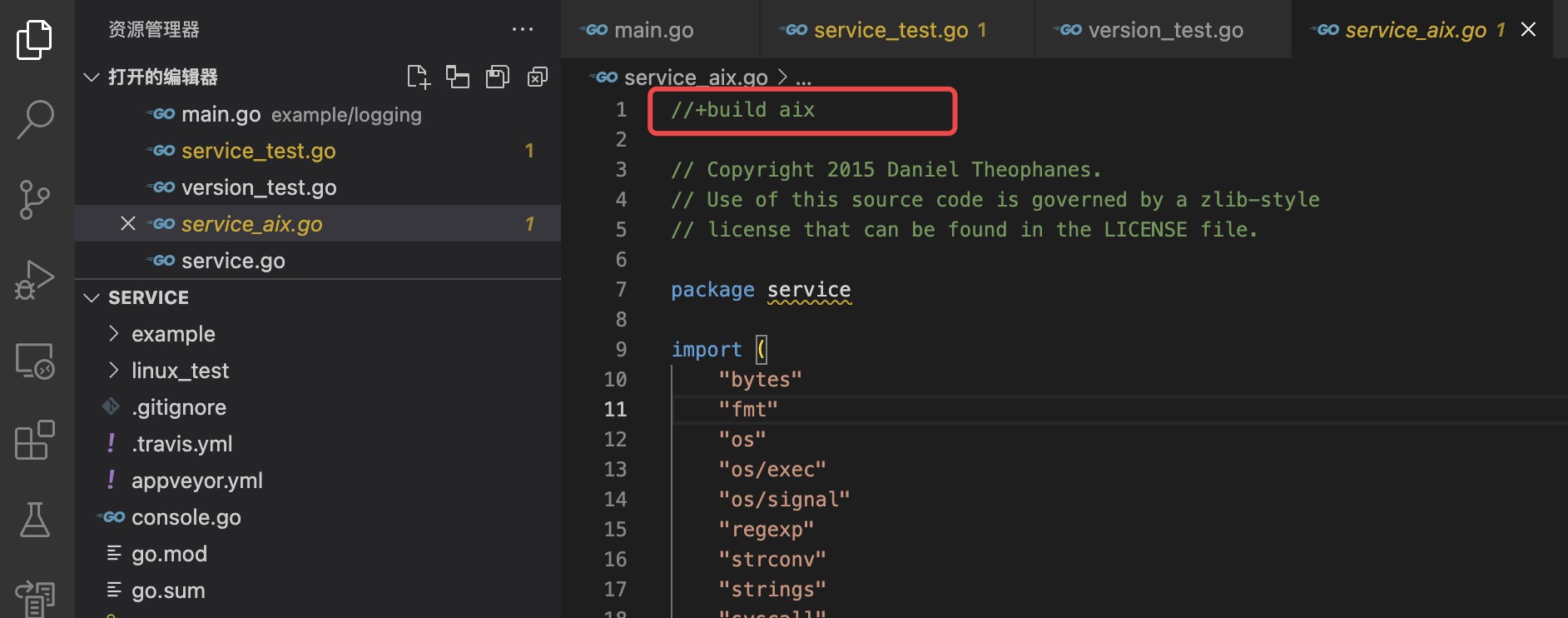The width and height of the screenshot is (1568, 618).
Task: Click the breadcrumb ellipsis symbol
Action: (803, 79)
